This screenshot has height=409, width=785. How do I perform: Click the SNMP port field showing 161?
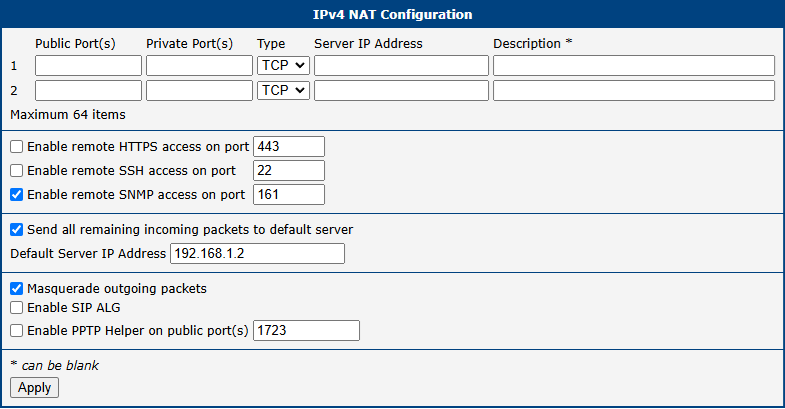(x=289, y=195)
